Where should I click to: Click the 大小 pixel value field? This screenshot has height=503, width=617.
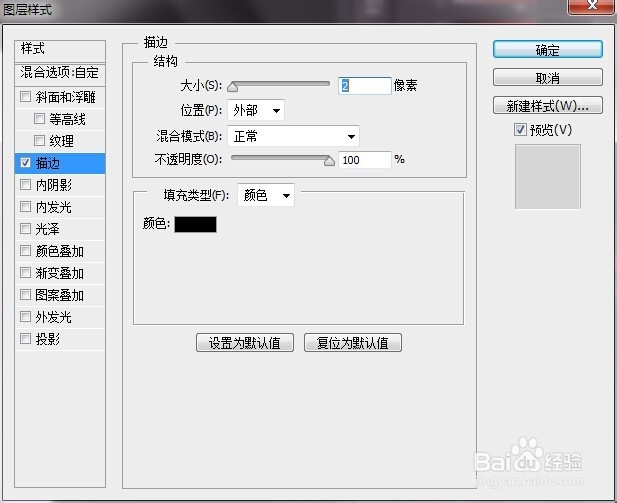[x=365, y=86]
